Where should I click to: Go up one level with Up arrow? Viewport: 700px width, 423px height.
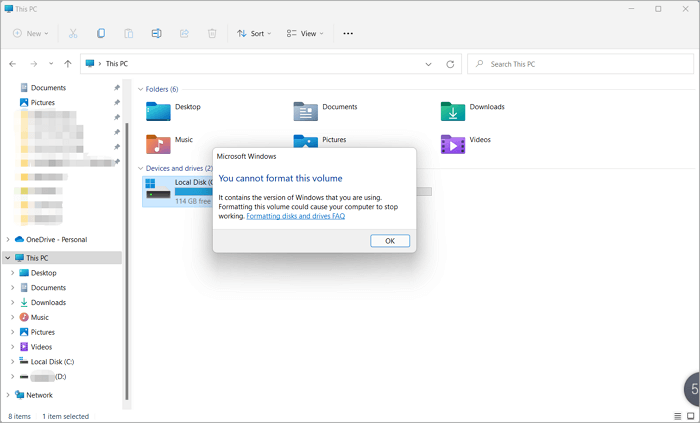click(x=67, y=63)
